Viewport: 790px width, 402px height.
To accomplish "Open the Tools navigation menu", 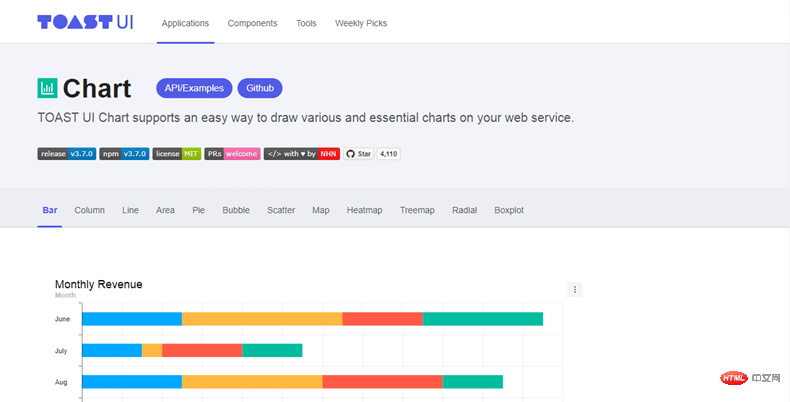I will pos(306,23).
